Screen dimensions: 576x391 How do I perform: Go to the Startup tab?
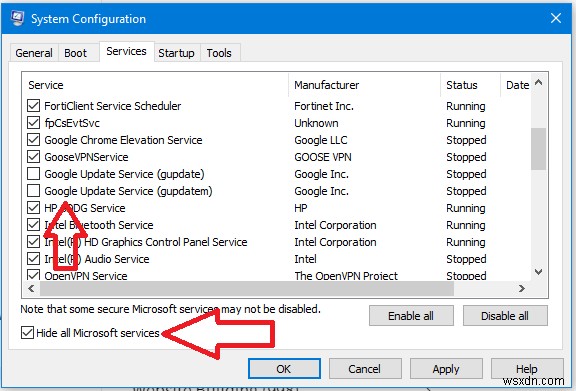(x=176, y=53)
